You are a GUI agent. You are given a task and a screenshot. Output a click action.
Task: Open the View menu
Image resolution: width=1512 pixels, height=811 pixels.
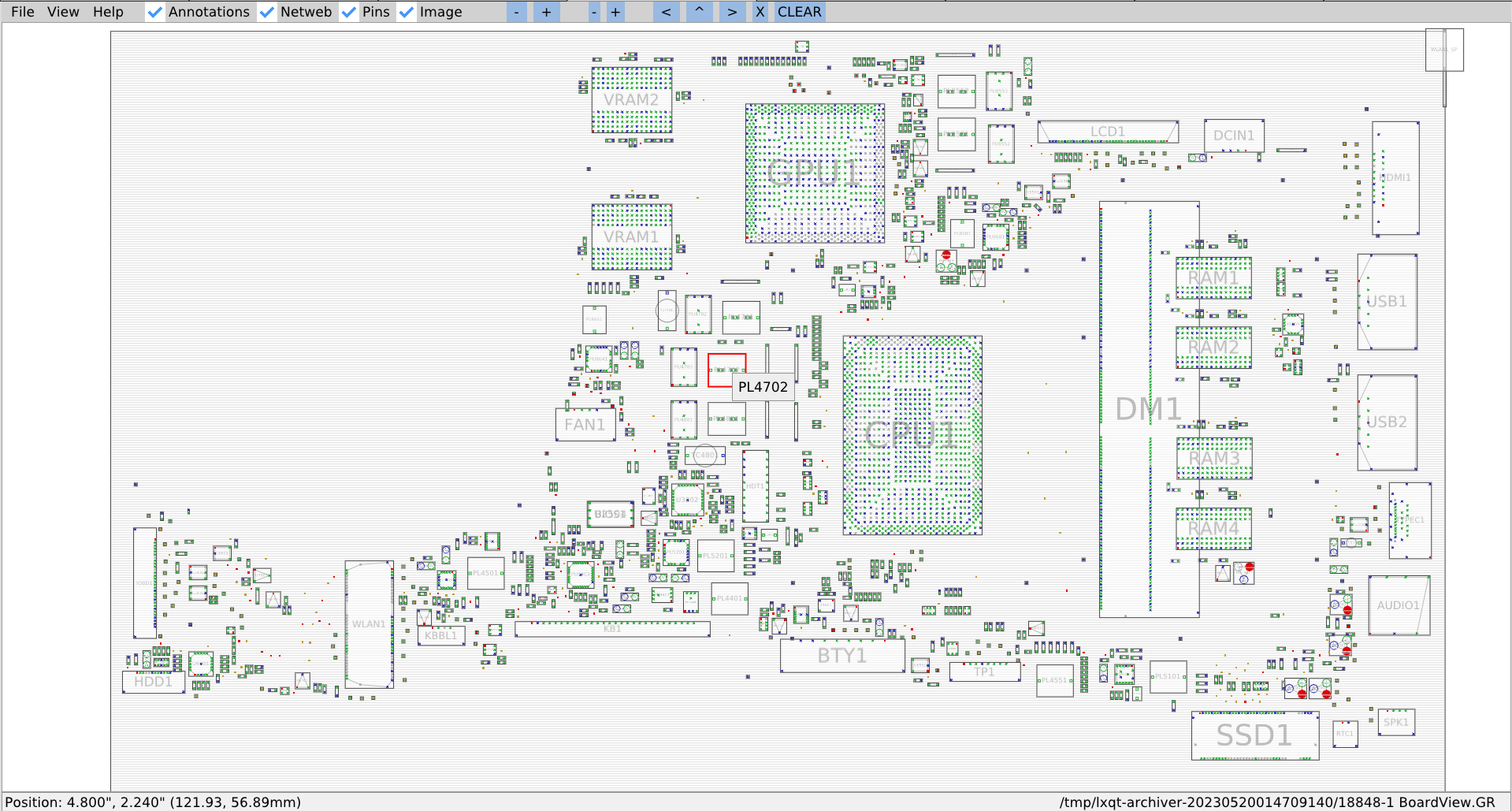pos(63,12)
